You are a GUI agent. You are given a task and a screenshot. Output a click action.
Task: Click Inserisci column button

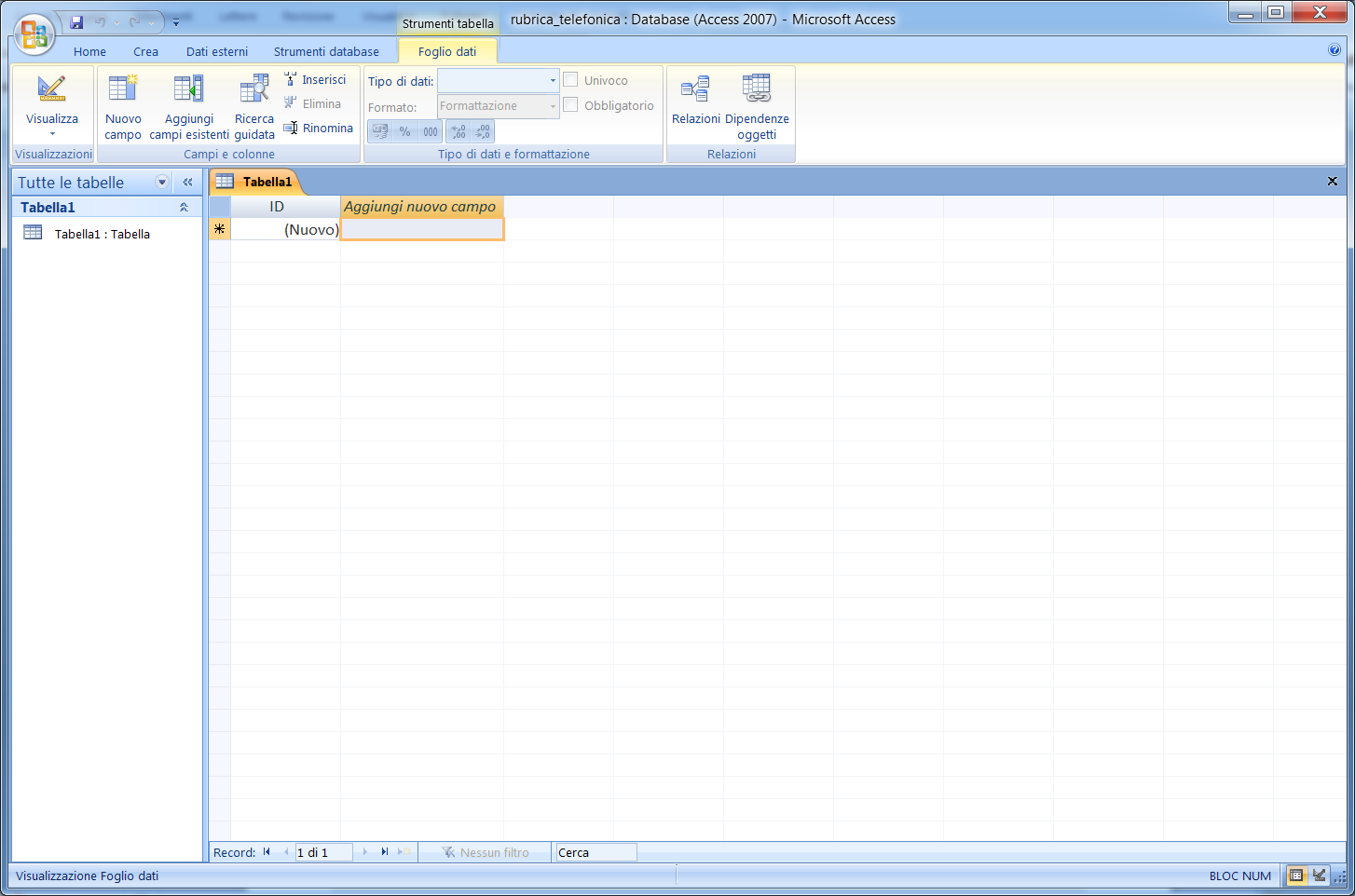(315, 80)
